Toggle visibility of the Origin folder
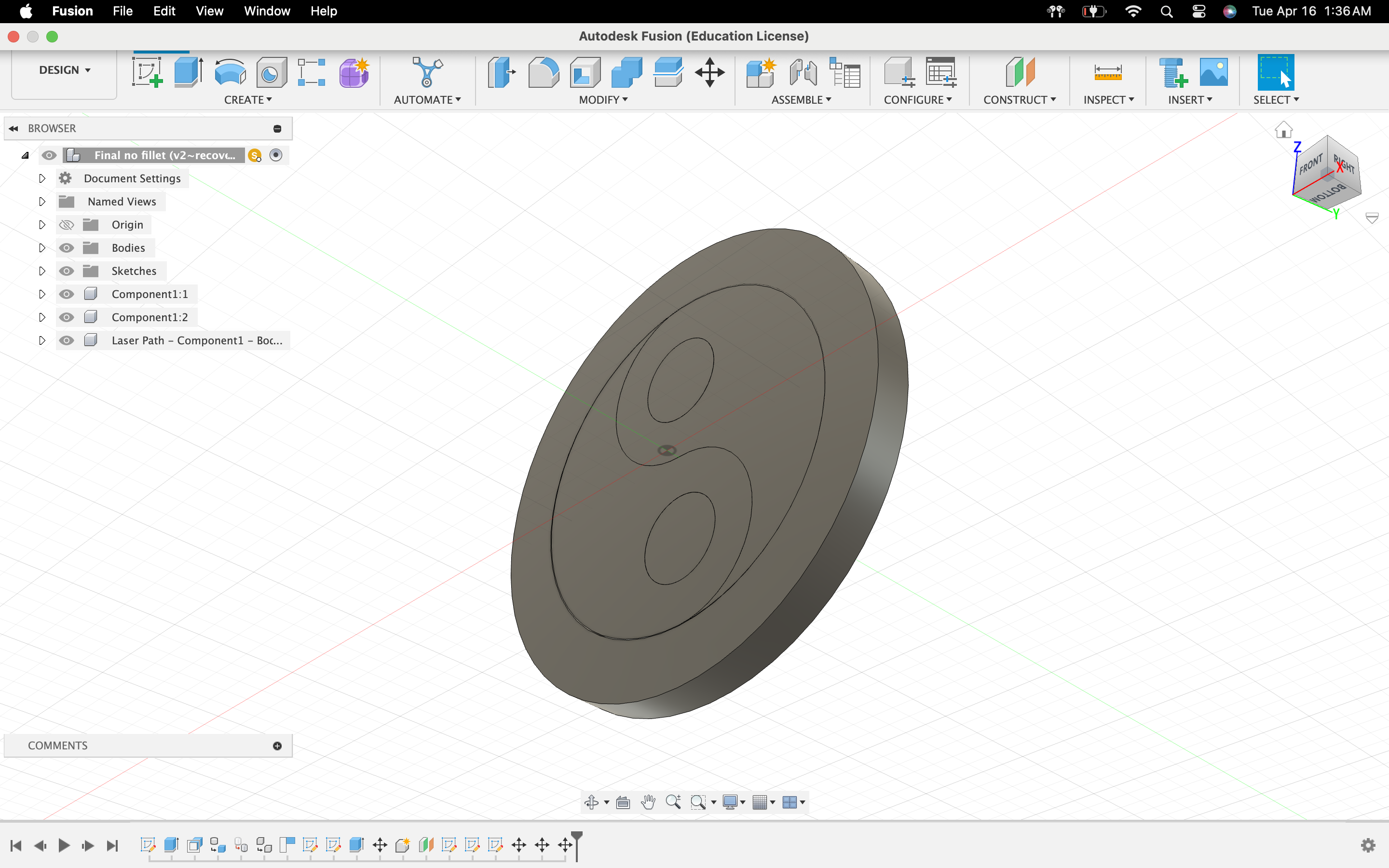 coord(67,224)
